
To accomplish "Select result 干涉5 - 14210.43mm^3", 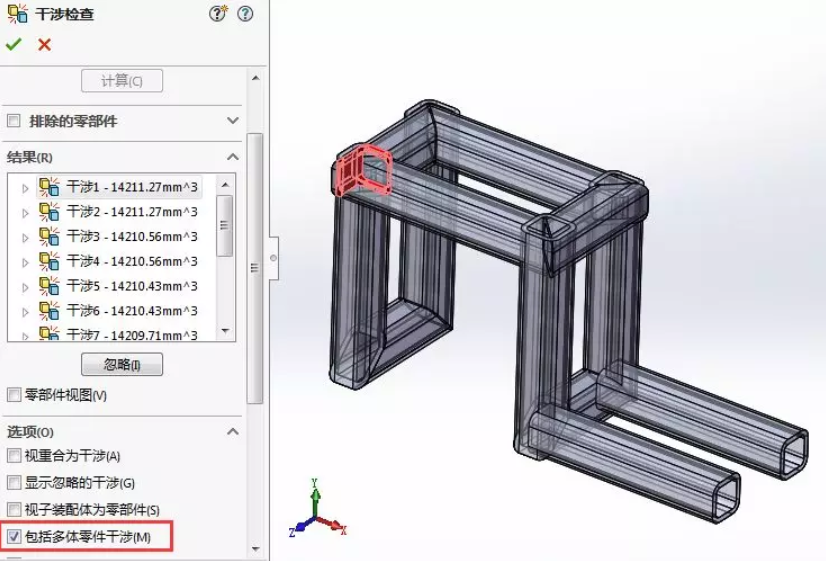I will pyautogui.click(x=132, y=286).
